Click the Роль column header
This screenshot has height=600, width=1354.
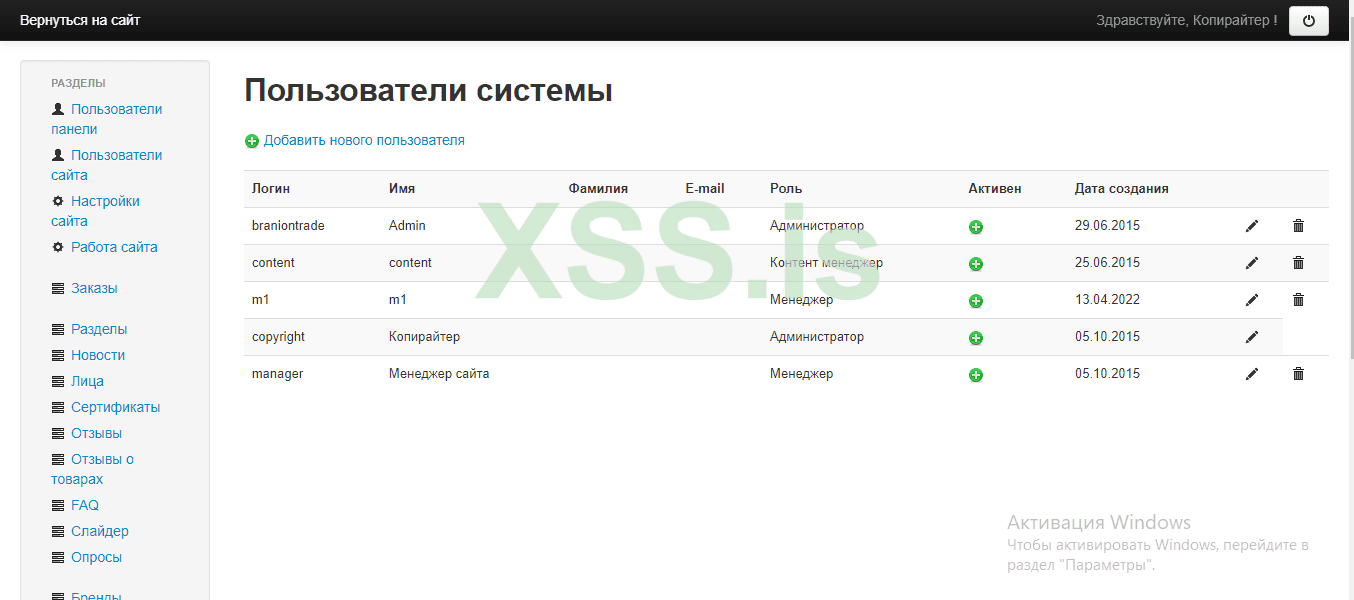[786, 188]
